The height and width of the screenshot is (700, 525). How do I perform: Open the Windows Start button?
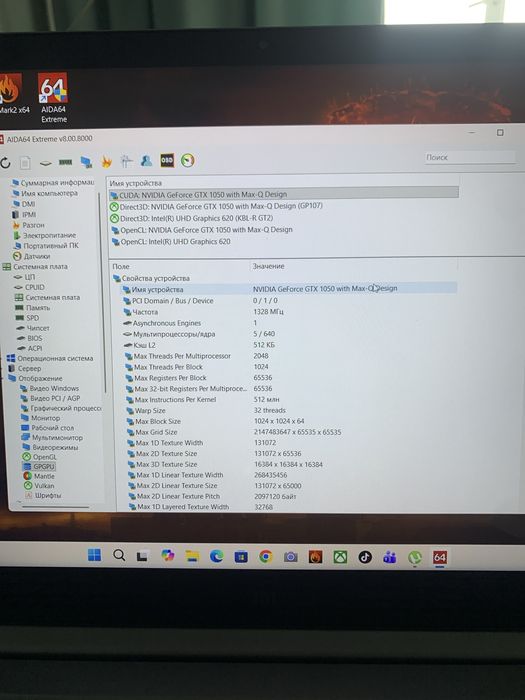(x=94, y=555)
